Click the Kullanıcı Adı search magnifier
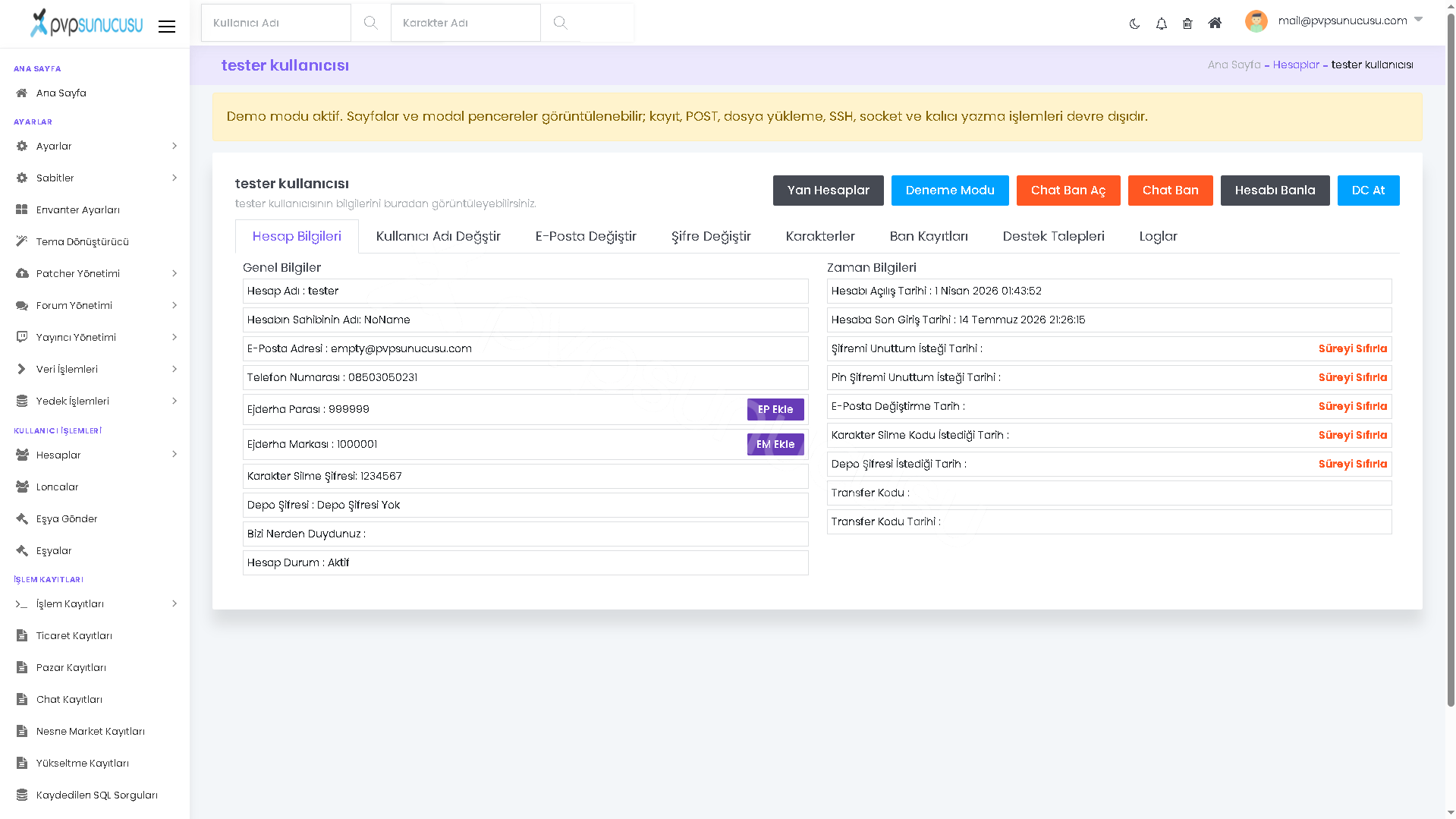This screenshot has height=819, width=1456. 370,23
